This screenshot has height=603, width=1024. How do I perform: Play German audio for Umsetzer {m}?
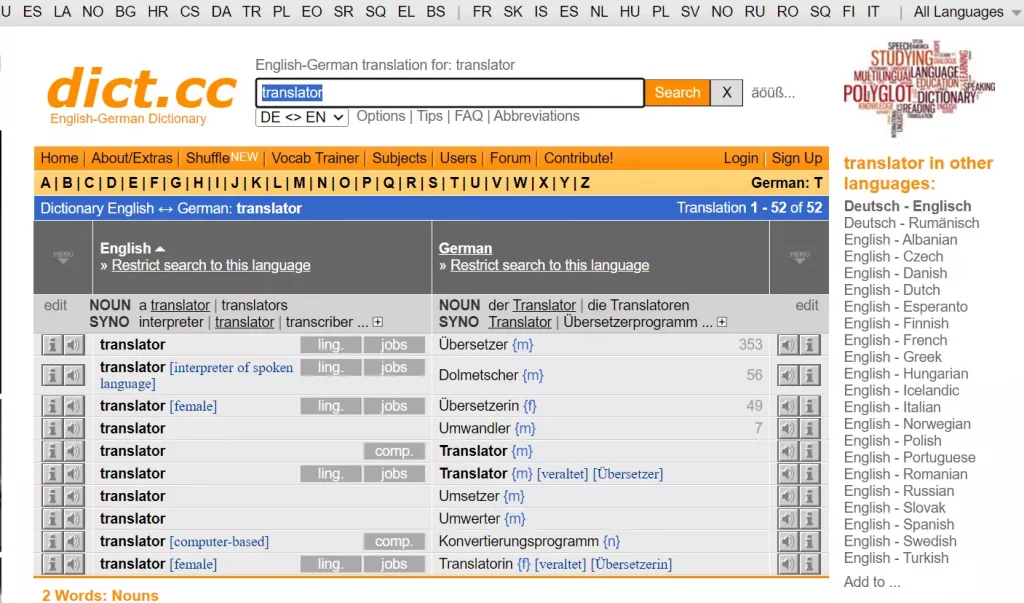(x=788, y=496)
